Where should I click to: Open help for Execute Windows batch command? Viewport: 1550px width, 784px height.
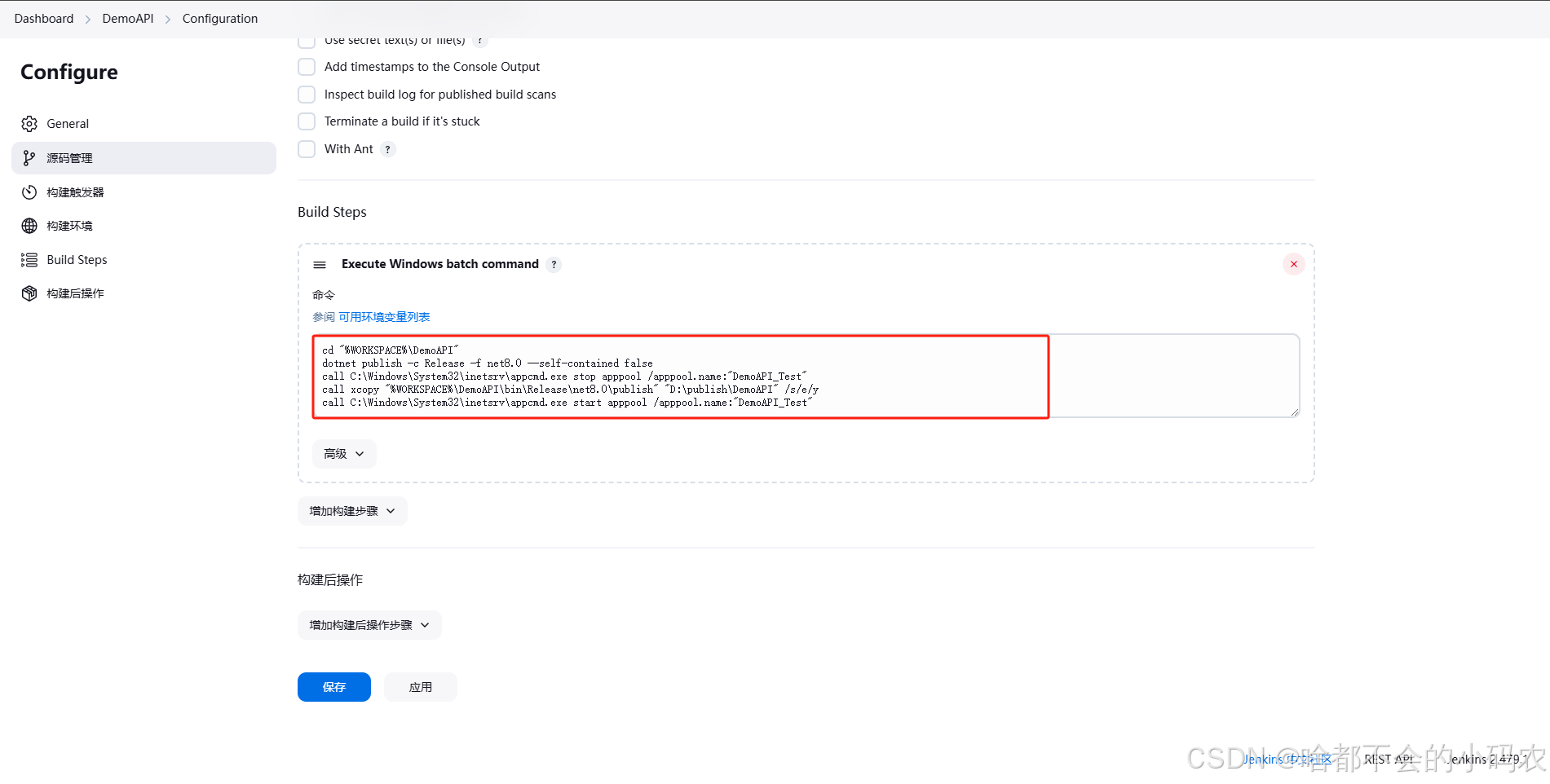coord(554,264)
